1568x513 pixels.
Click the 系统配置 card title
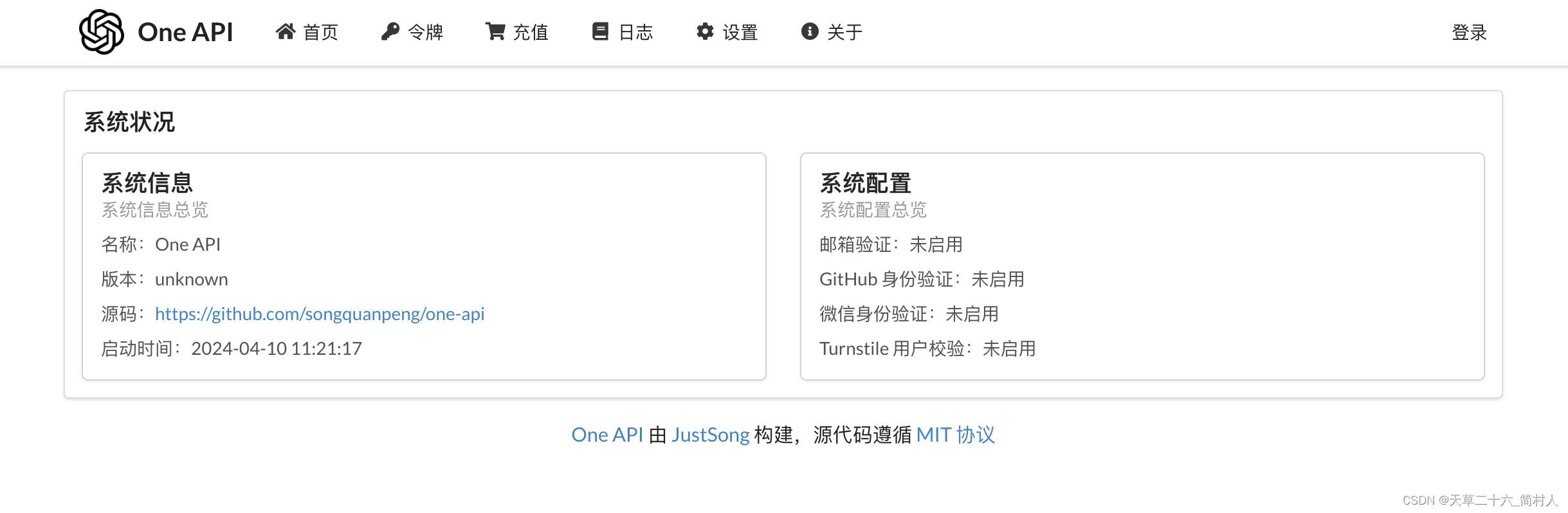coord(866,183)
